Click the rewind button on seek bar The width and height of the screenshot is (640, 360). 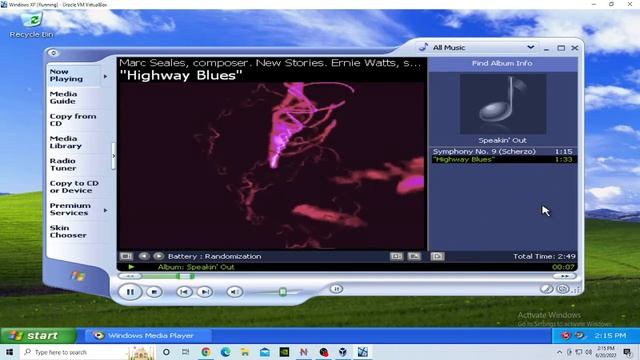coord(130,276)
